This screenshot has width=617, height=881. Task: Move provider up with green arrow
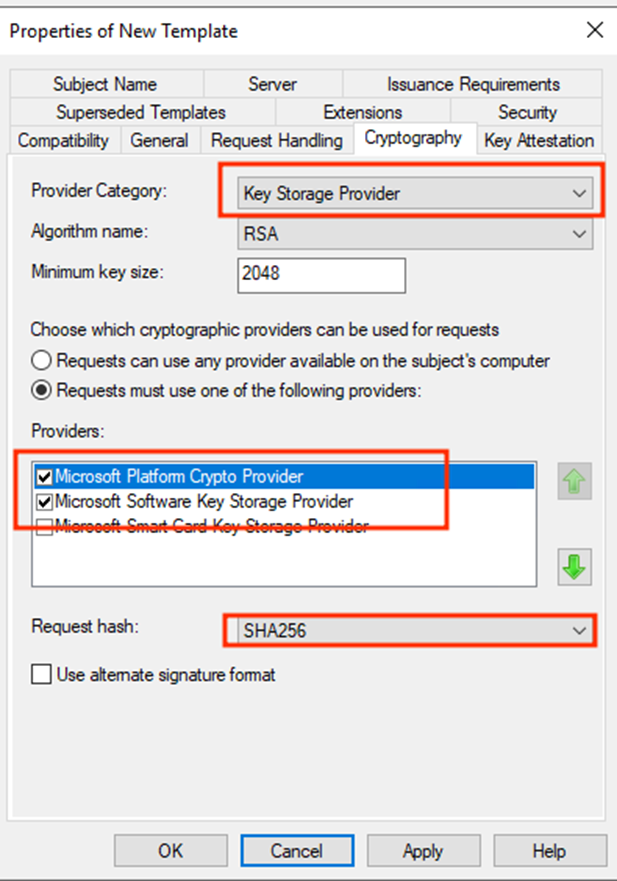pos(574,481)
